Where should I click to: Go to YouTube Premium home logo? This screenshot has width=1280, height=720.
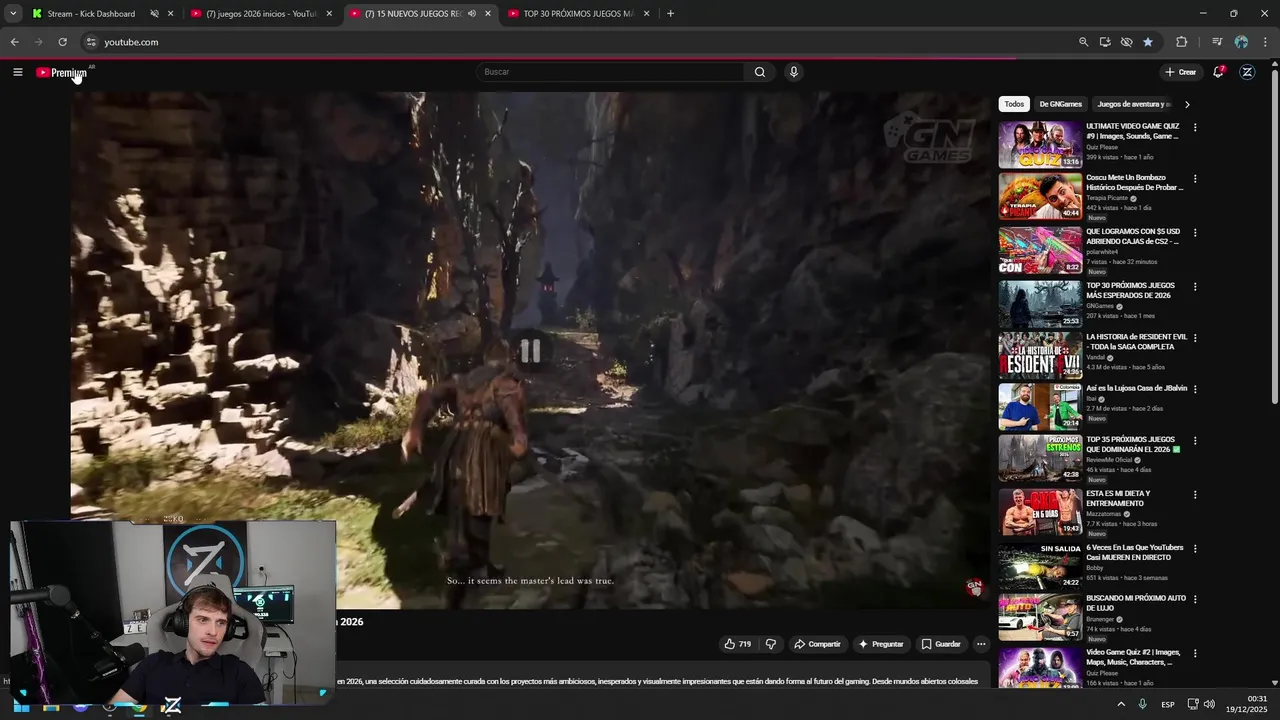click(62, 72)
